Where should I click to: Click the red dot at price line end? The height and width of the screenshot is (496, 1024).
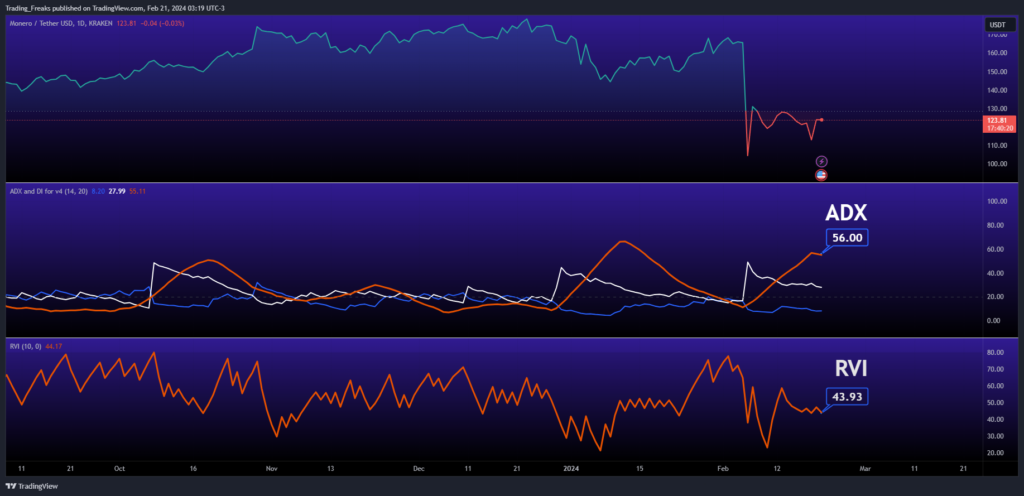click(821, 120)
